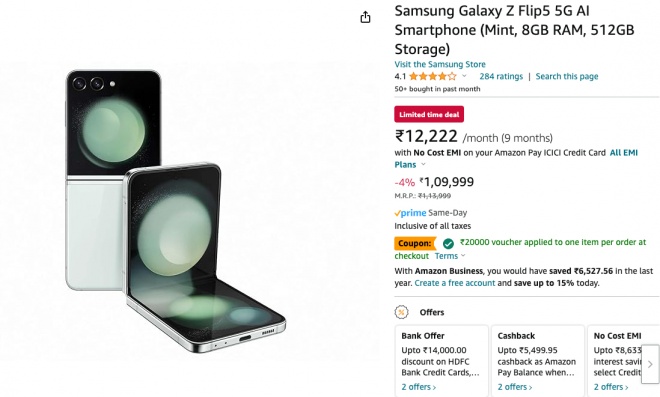Click the Galaxy Z Flip5 product image

coord(176,210)
